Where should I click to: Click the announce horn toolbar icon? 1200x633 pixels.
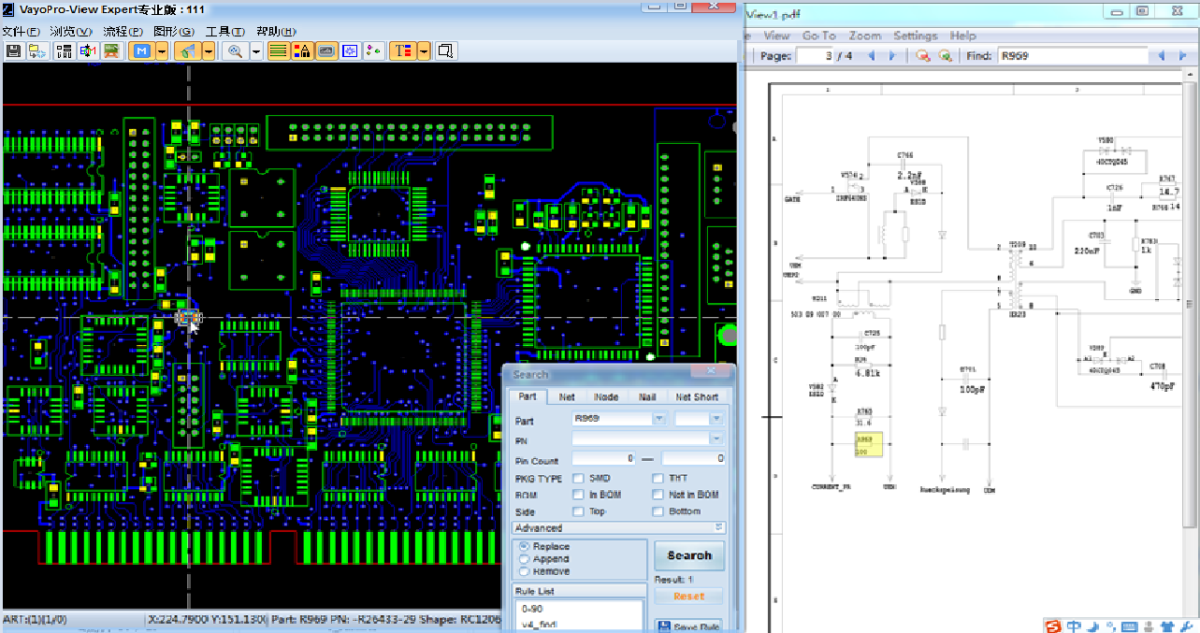(188, 51)
